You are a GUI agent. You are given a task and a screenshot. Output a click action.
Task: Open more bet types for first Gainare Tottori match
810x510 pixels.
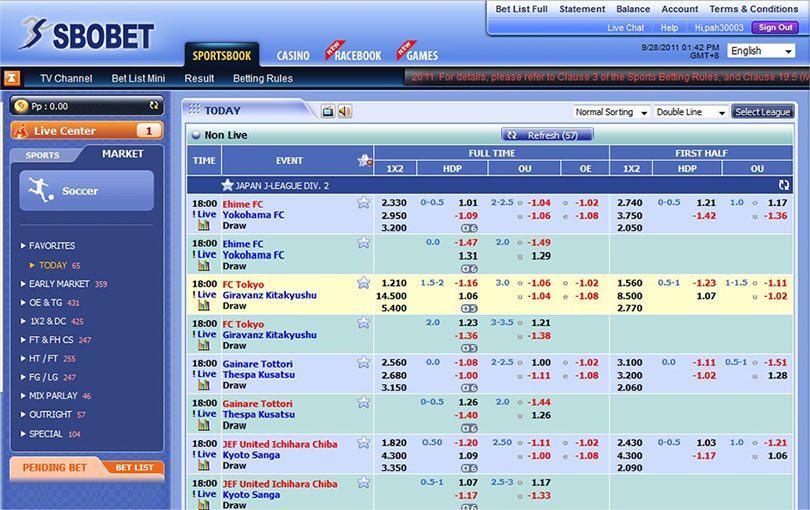click(469, 388)
